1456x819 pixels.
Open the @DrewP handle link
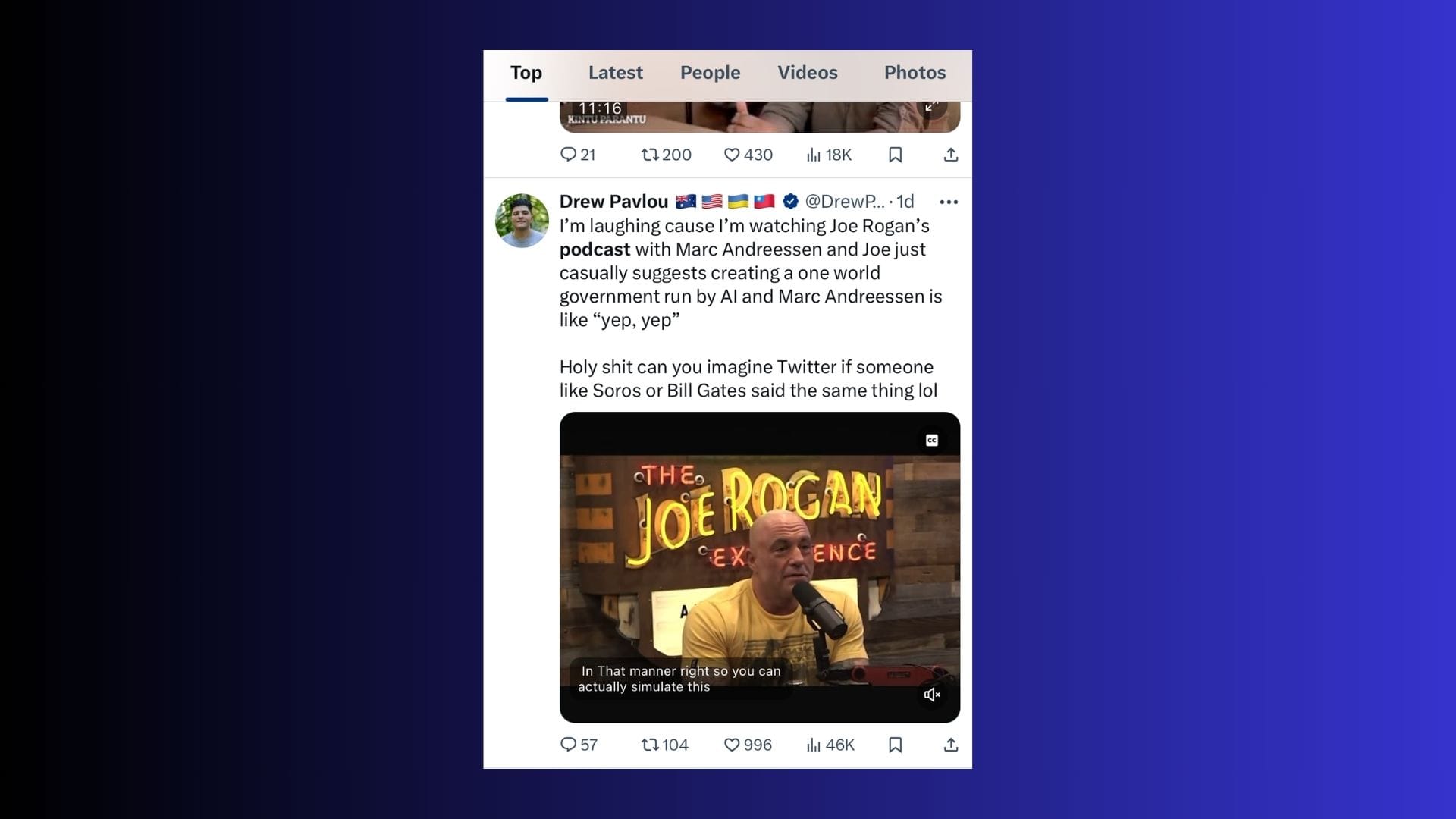pos(844,202)
